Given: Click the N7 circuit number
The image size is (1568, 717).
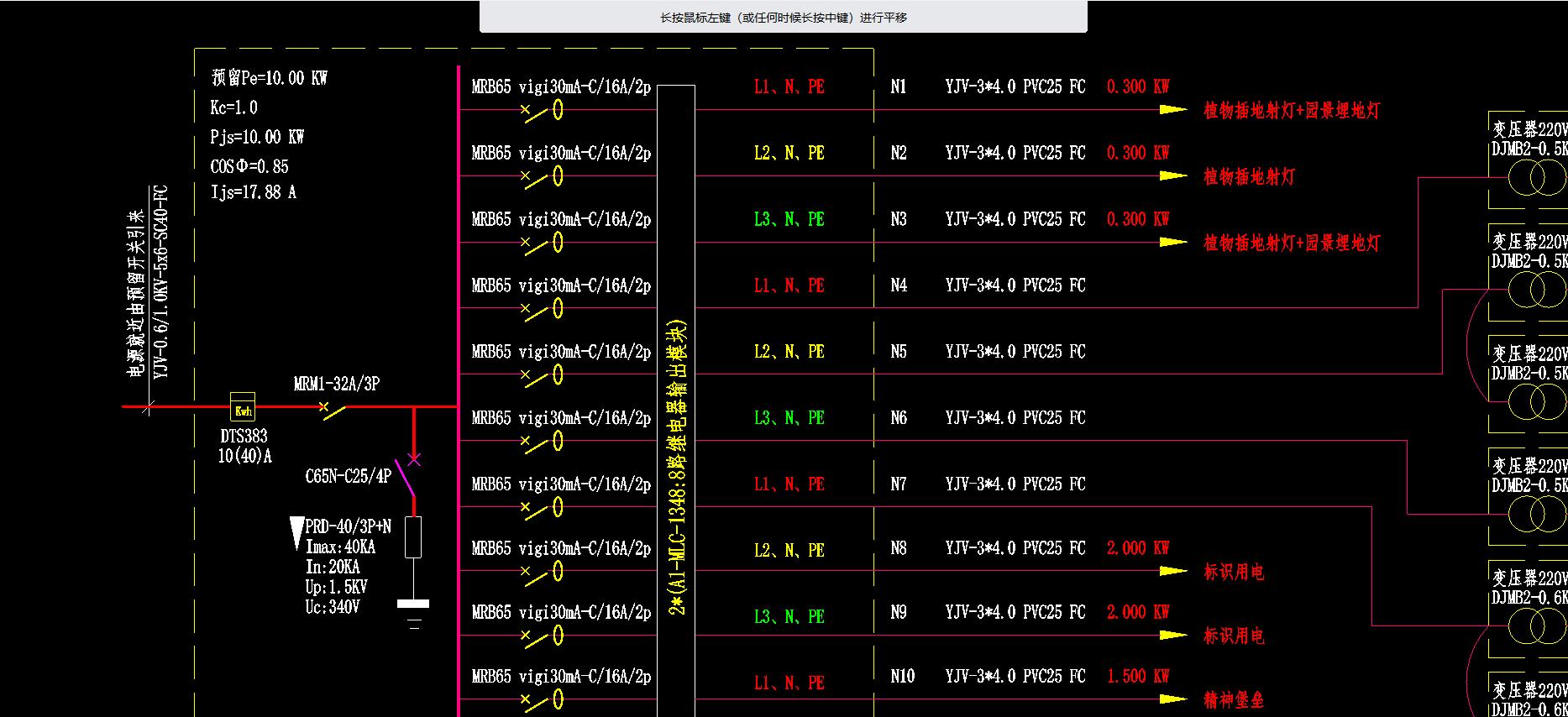Looking at the screenshot, I should point(899,484).
